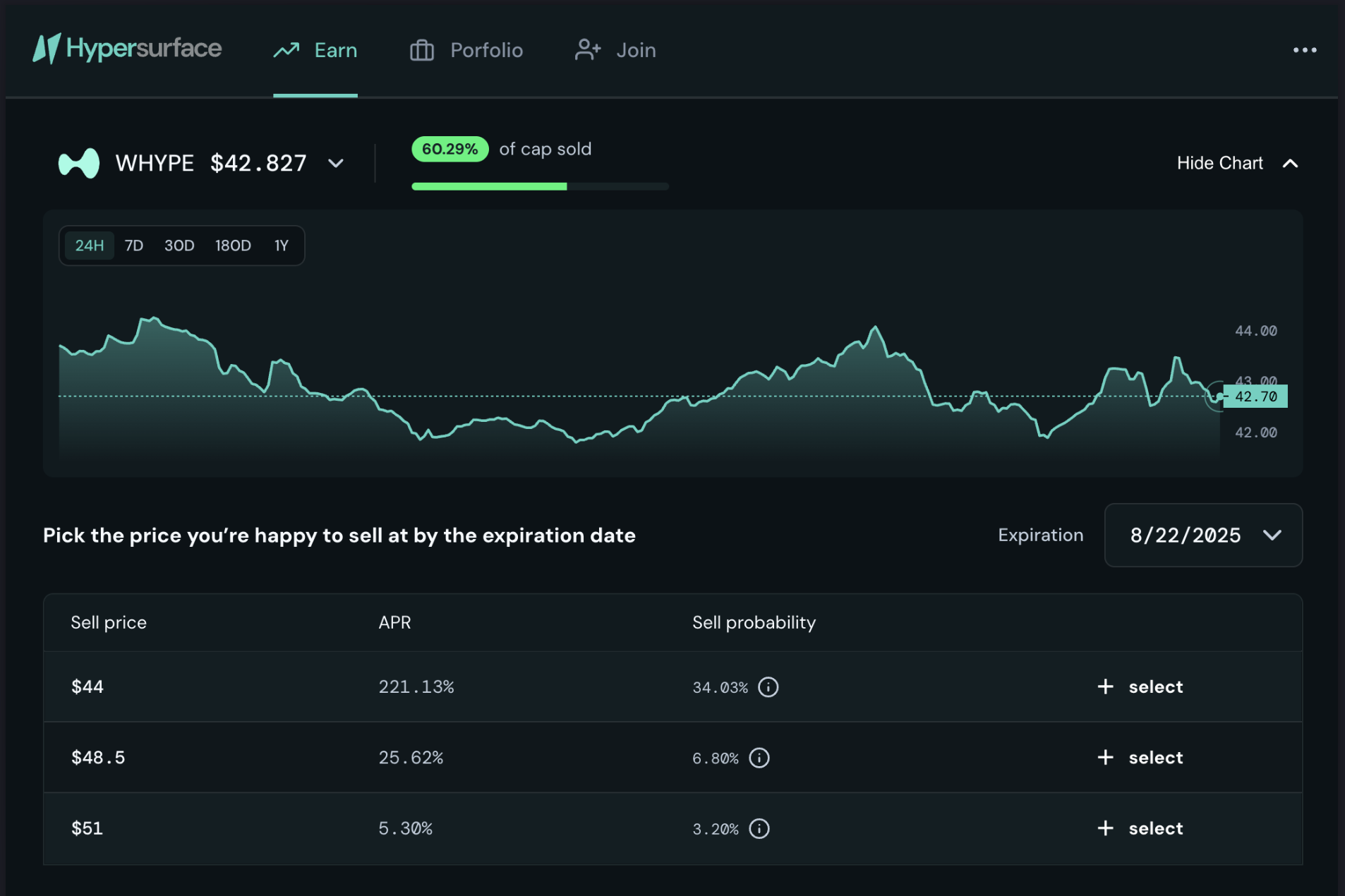Image resolution: width=1345 pixels, height=896 pixels.
Task: Click the 42.70 current price marker
Action: (x=1255, y=396)
